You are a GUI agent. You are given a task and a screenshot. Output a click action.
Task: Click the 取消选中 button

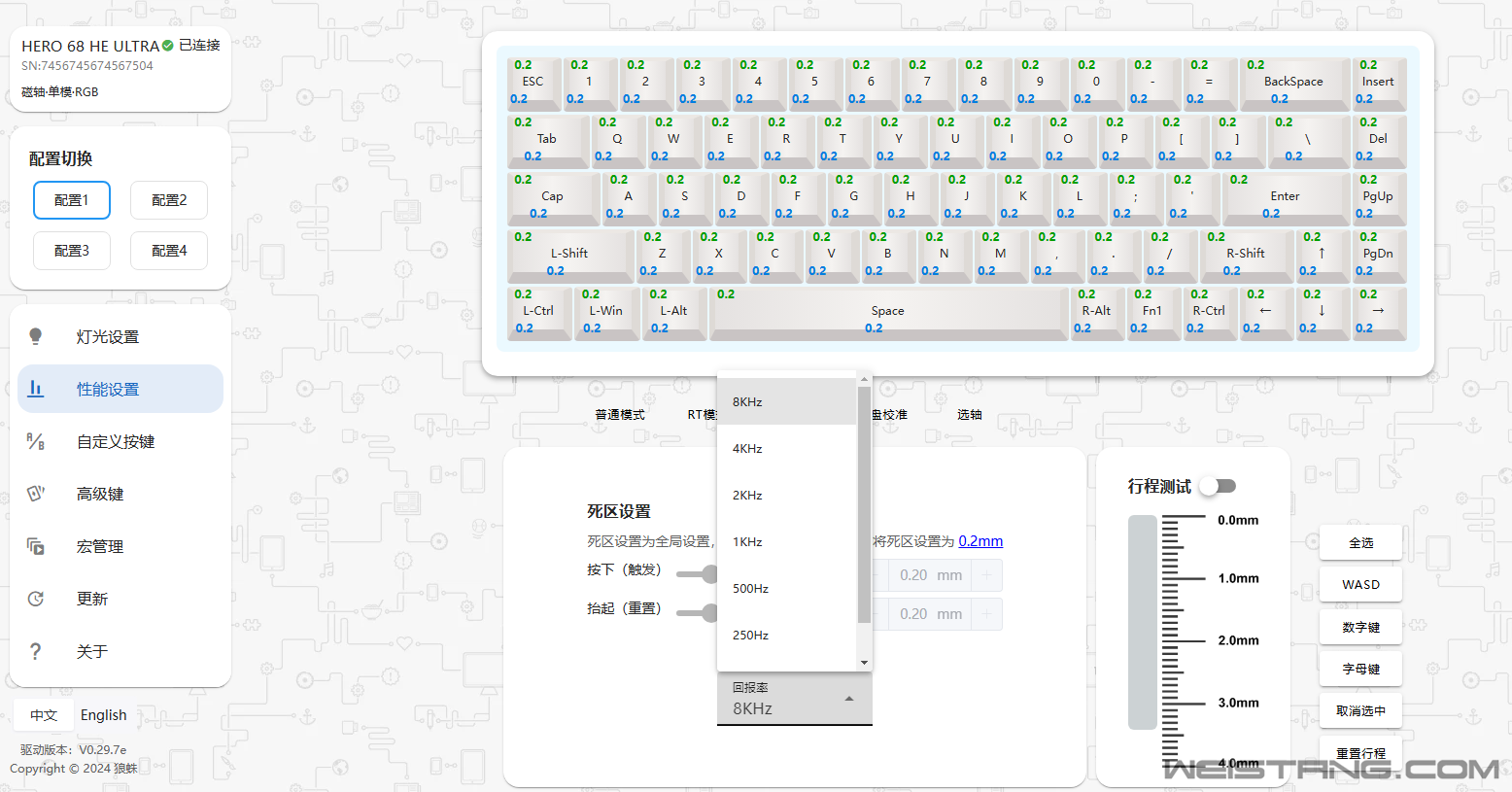[x=1360, y=710]
